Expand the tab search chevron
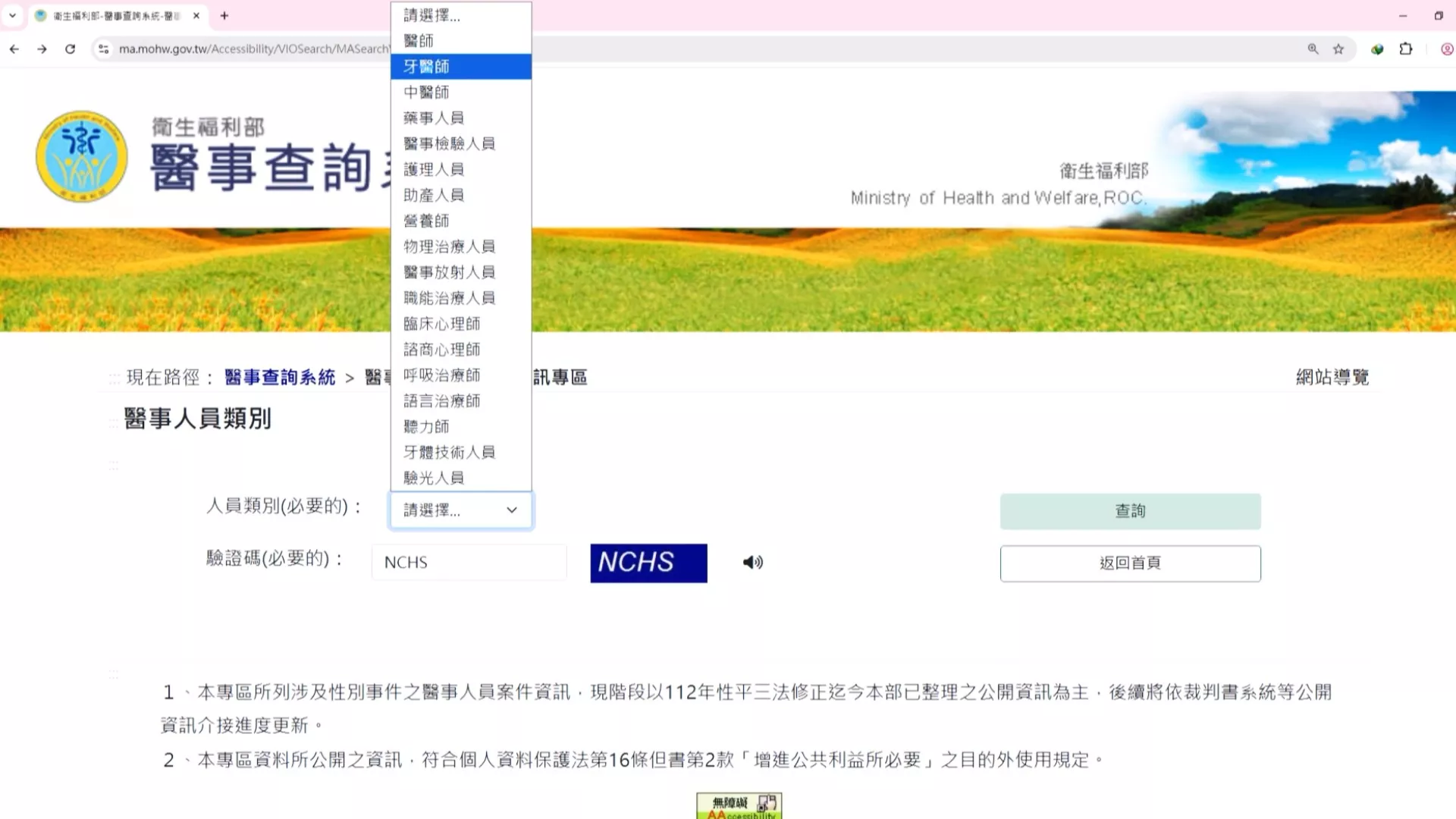Screen dimensions: 1456x819 (x=12, y=15)
